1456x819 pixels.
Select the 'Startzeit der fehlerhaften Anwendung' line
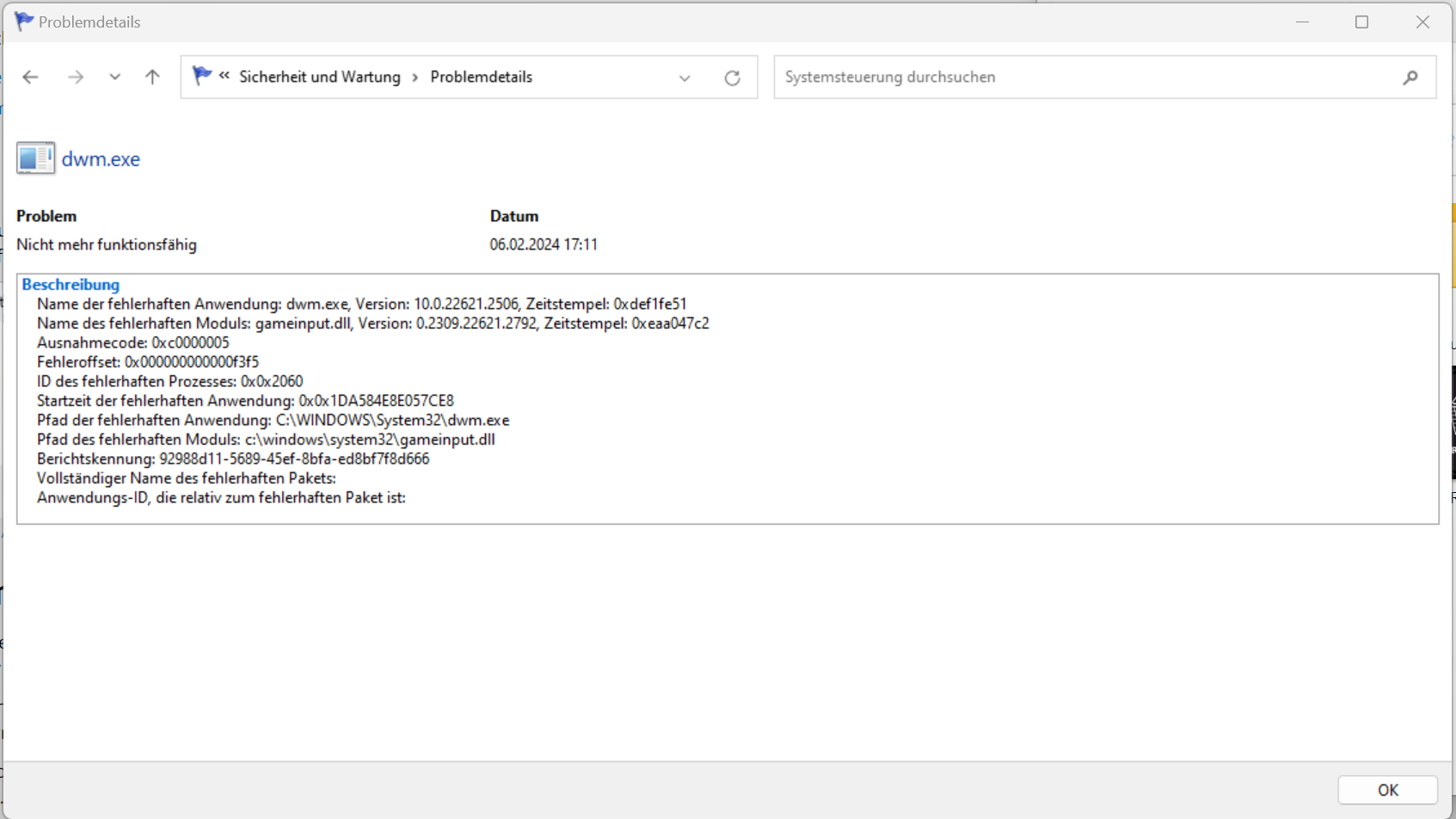[245, 401]
